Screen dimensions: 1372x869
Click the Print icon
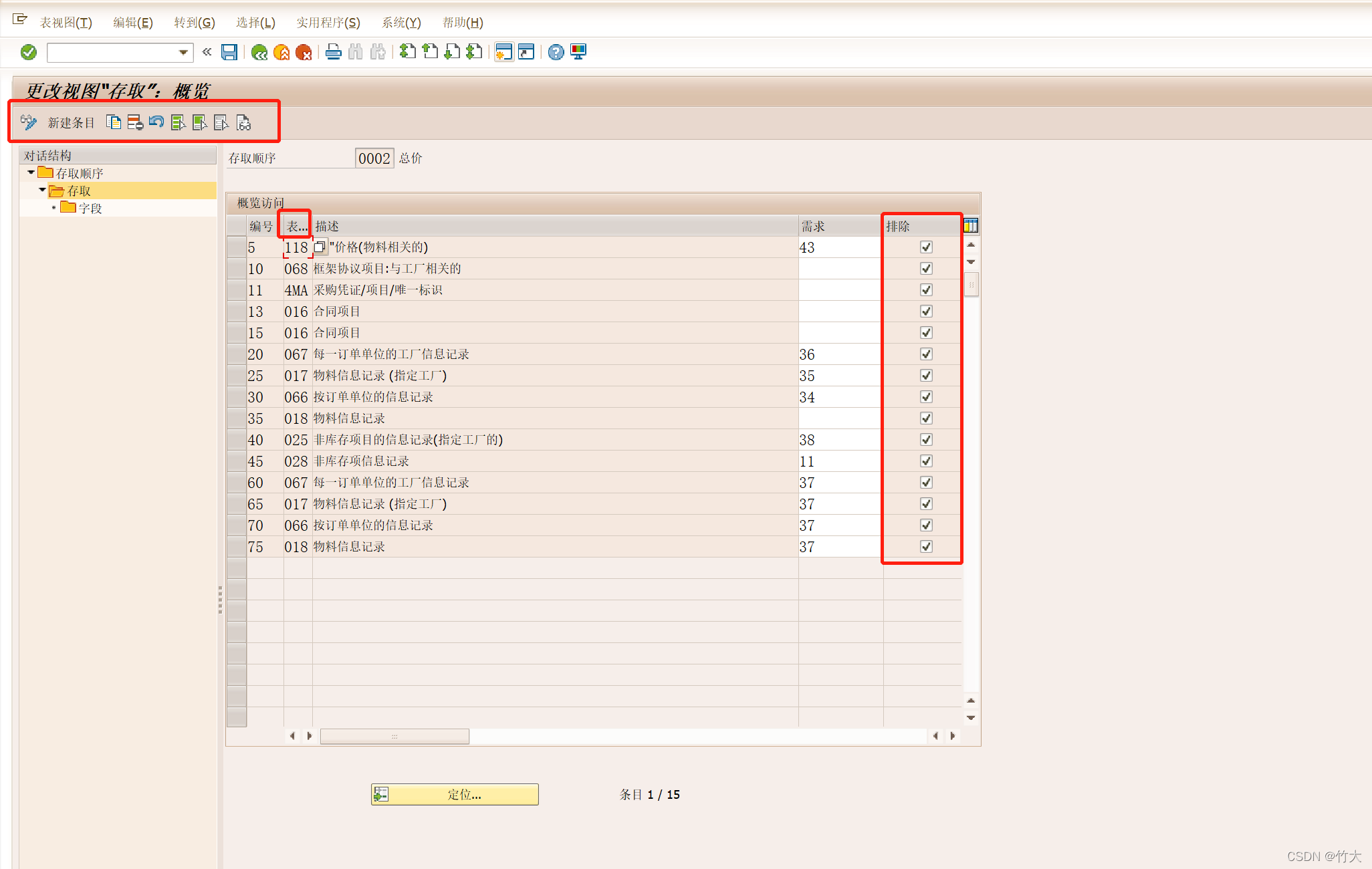pos(333,52)
